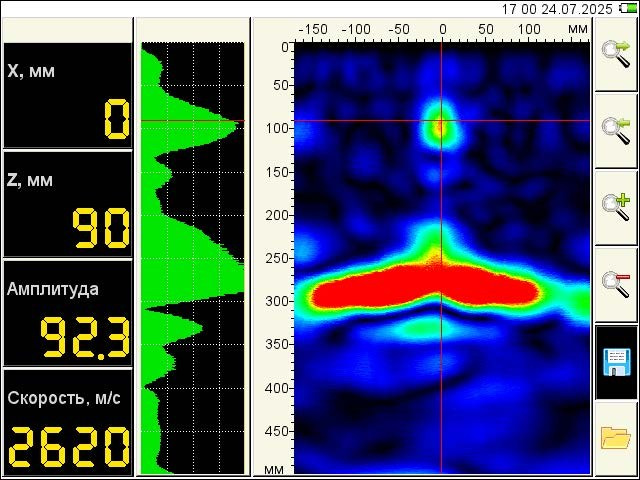Click the 100 mark on horizontal axis
The width and height of the screenshot is (640, 480).
(529, 29)
